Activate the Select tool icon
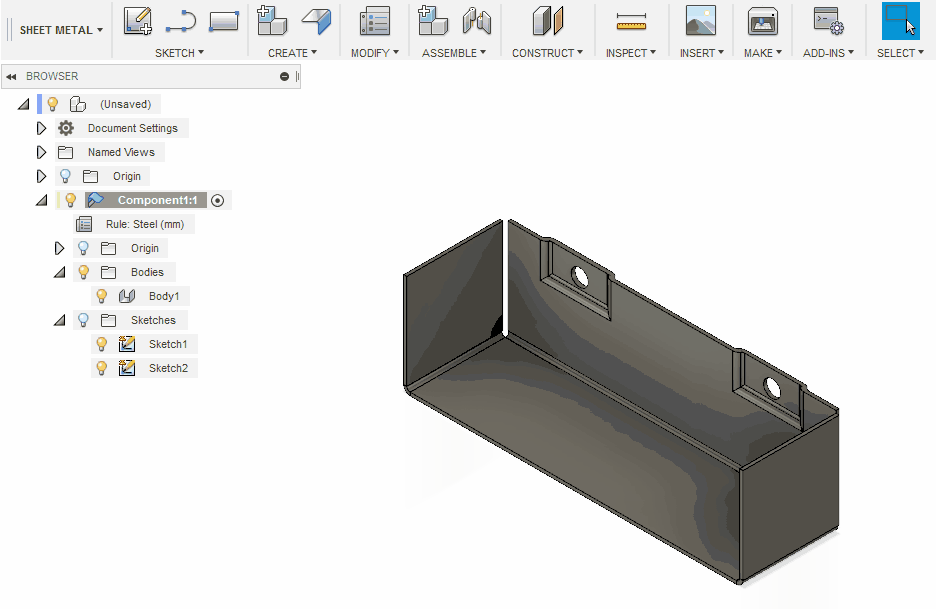This screenshot has width=936, height=609. click(x=900, y=21)
